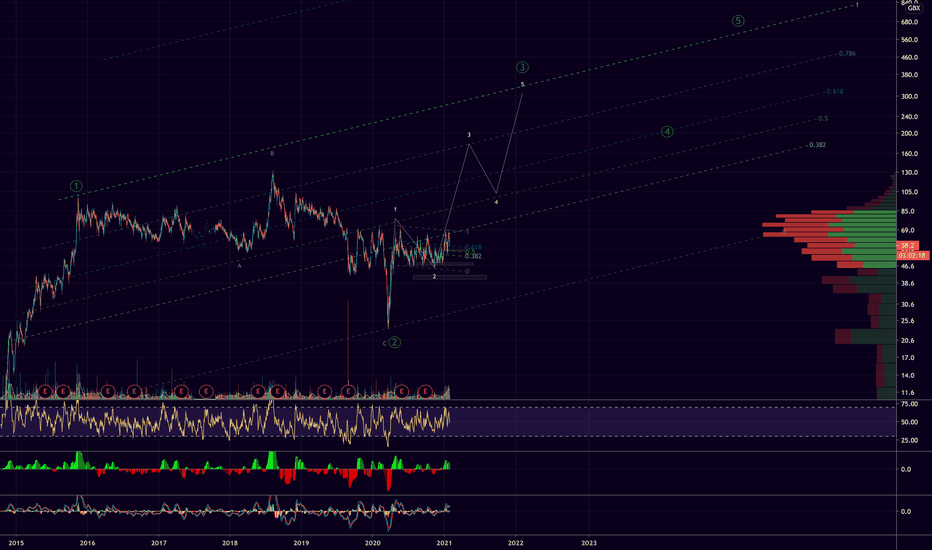Click the 130.0 price scale value
The image size is (932, 550).
coord(909,172)
